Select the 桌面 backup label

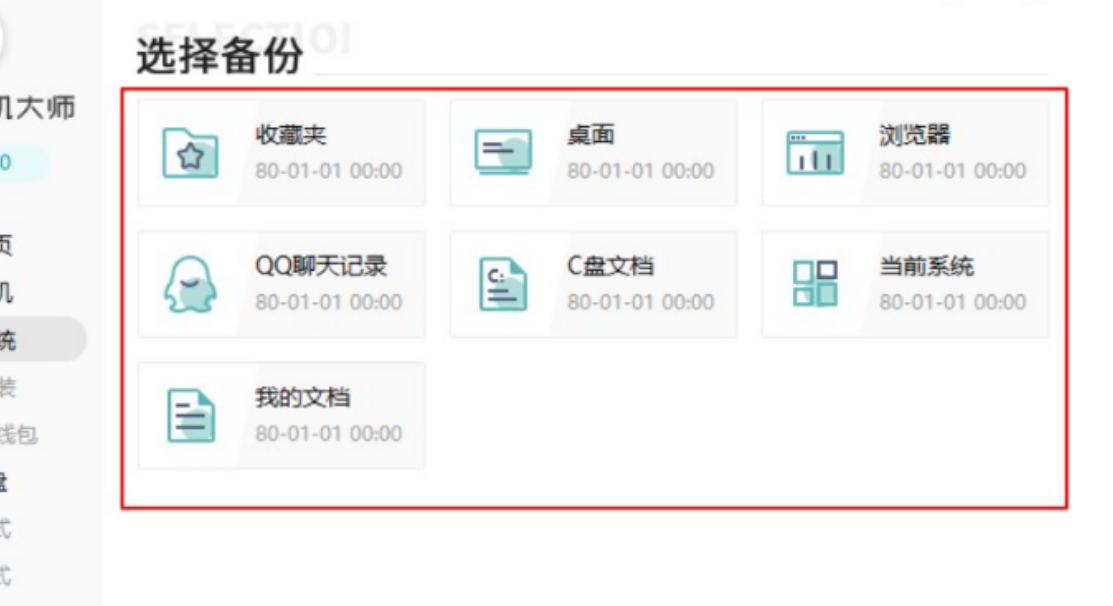click(x=590, y=135)
